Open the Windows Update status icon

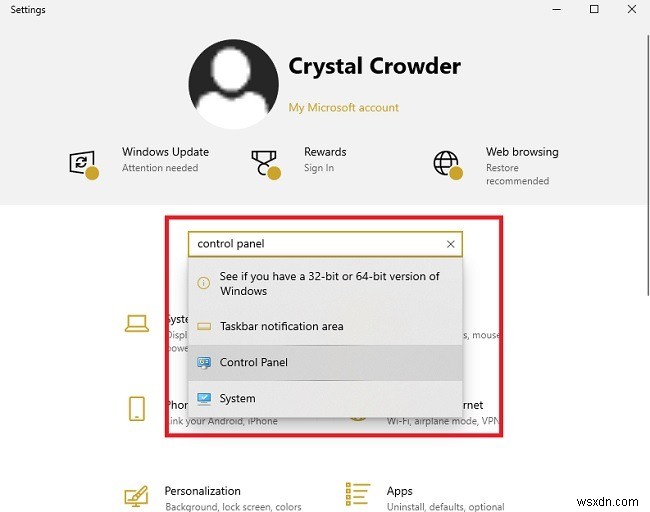84,165
